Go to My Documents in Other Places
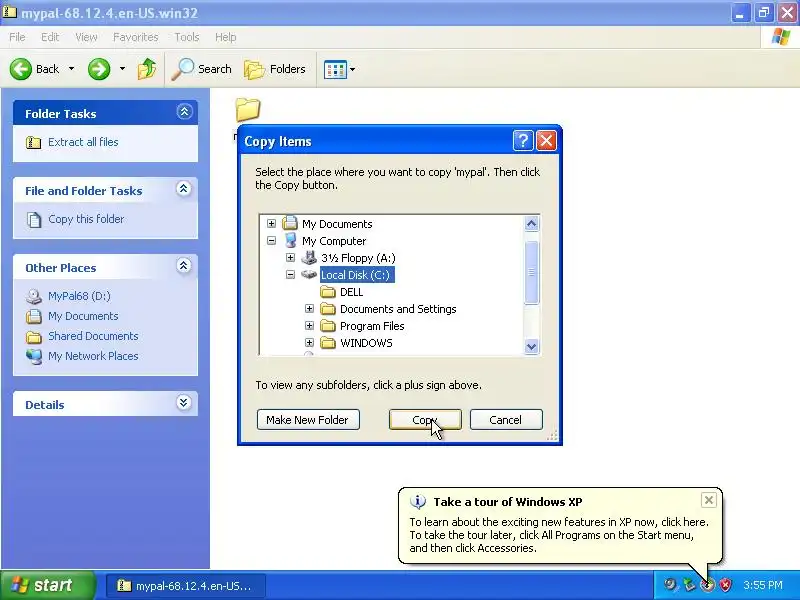 pyautogui.click(x=83, y=316)
